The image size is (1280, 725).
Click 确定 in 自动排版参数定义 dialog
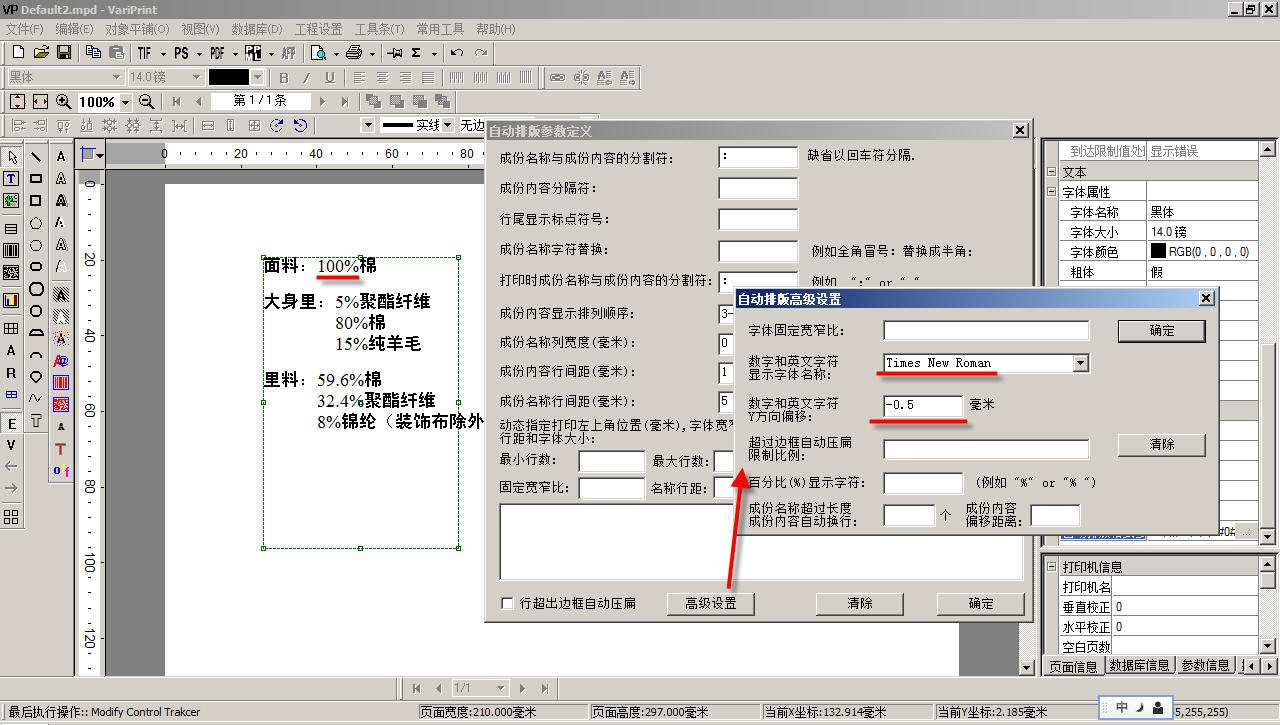tap(981, 603)
